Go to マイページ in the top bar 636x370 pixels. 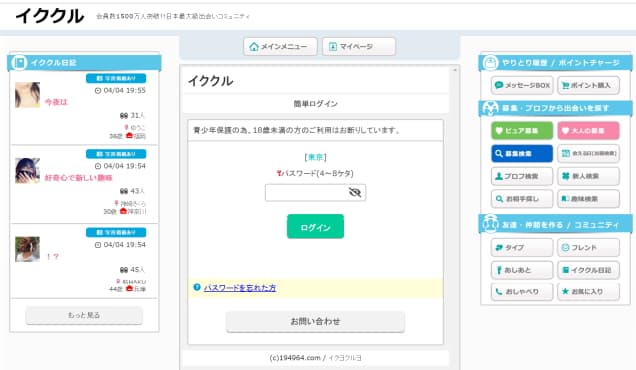[x=359, y=47]
